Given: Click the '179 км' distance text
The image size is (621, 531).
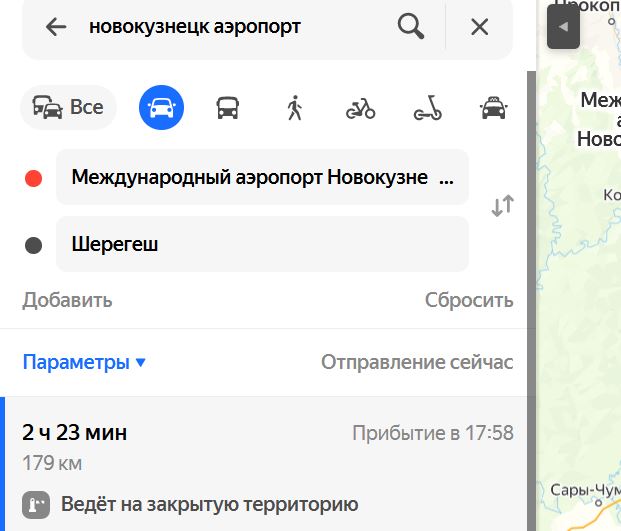Looking at the screenshot, I should tap(52, 463).
